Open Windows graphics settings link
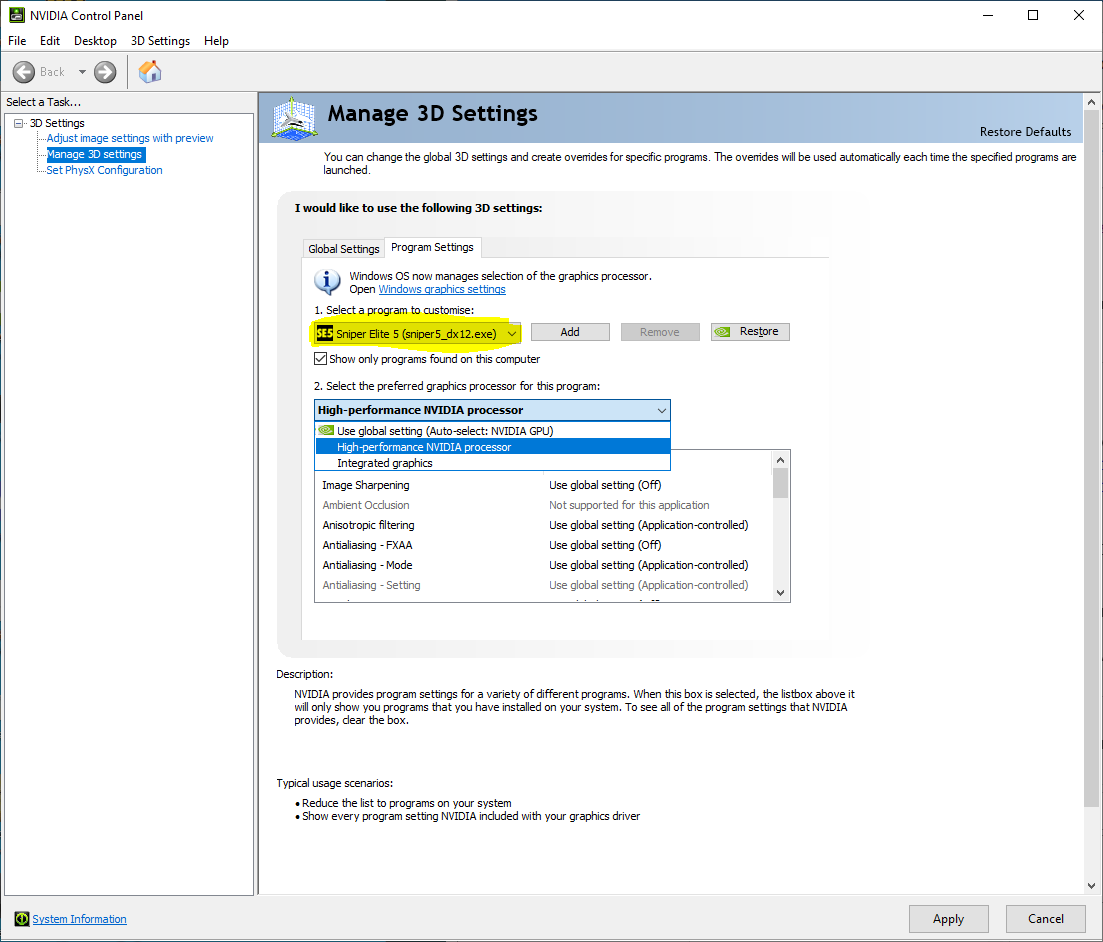 (x=441, y=289)
